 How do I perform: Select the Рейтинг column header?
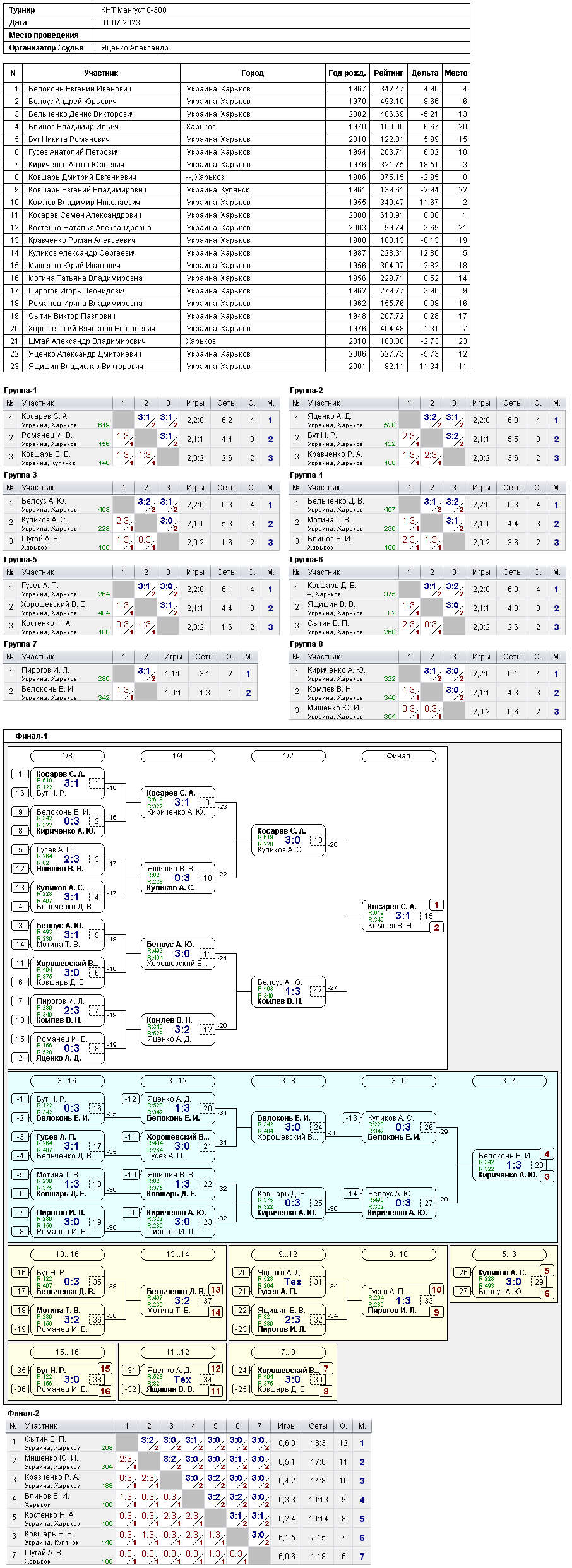pyautogui.click(x=388, y=73)
